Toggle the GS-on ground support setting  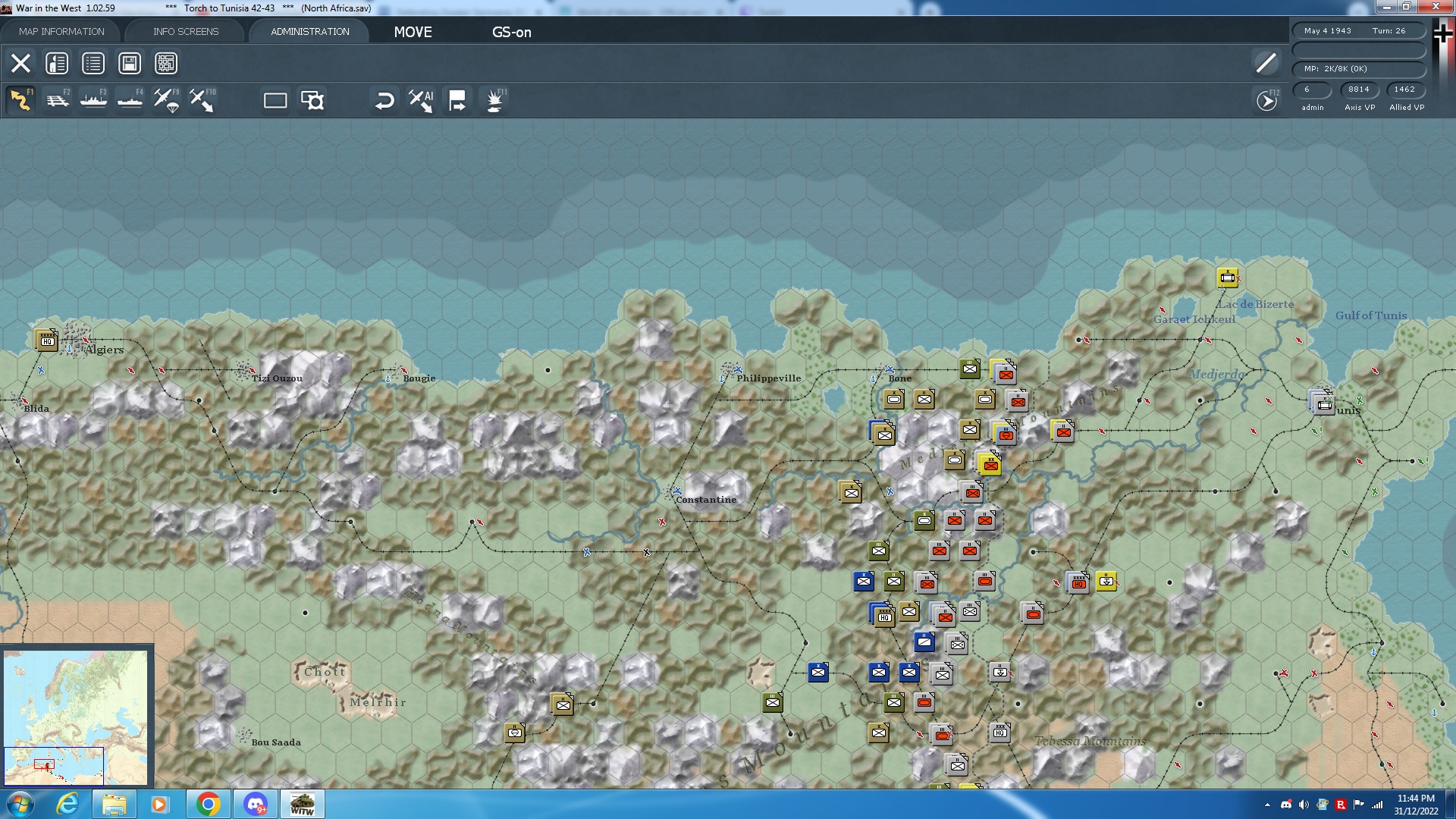click(x=512, y=32)
